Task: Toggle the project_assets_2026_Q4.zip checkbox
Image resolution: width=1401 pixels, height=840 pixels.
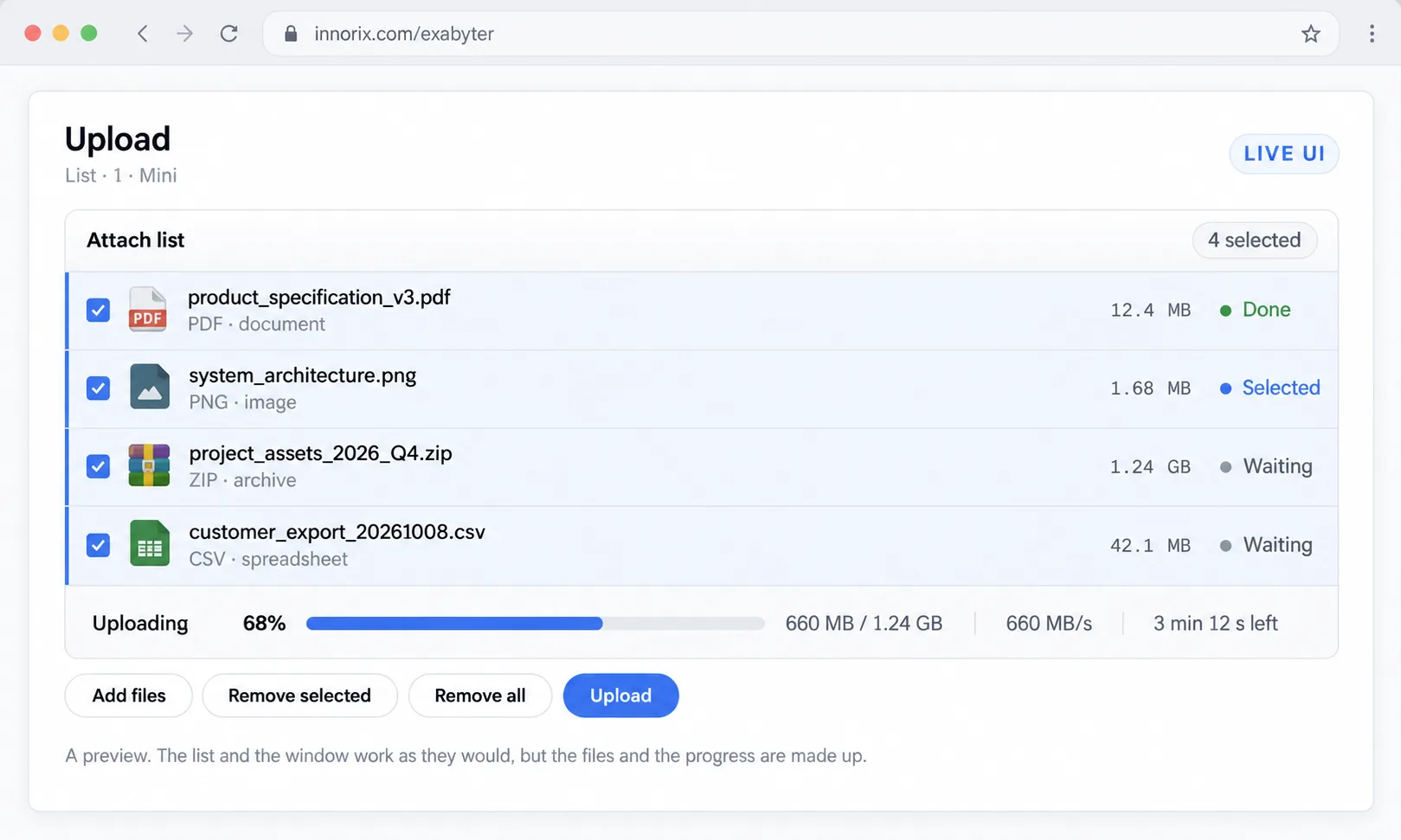Action: [98, 466]
